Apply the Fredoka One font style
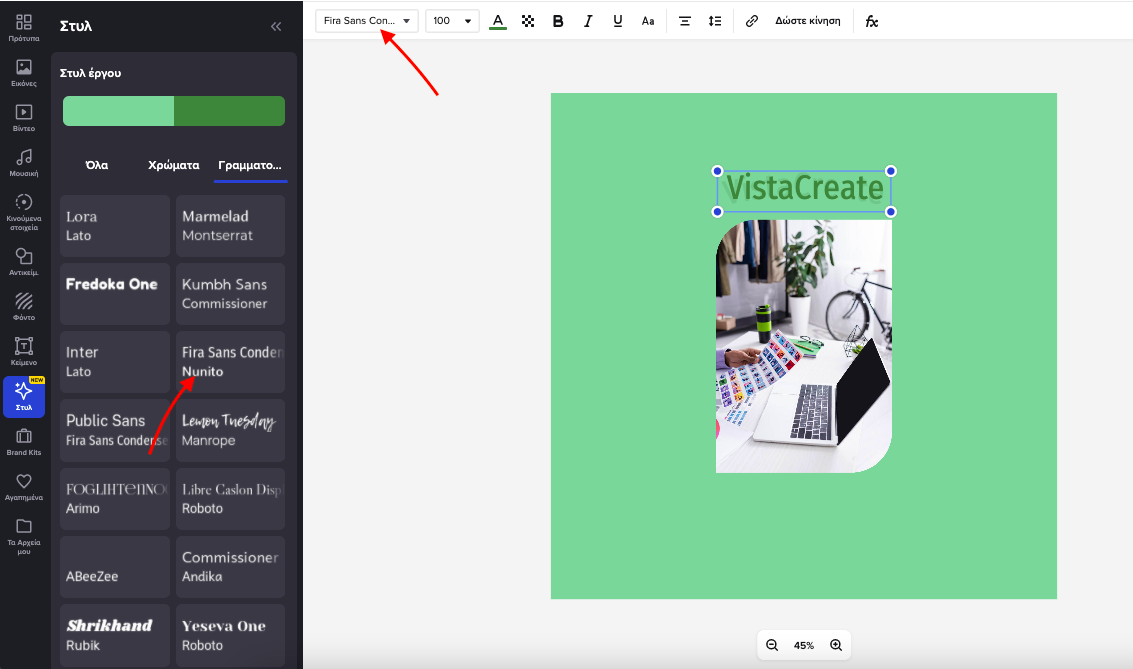1133x669 pixels. (x=115, y=293)
